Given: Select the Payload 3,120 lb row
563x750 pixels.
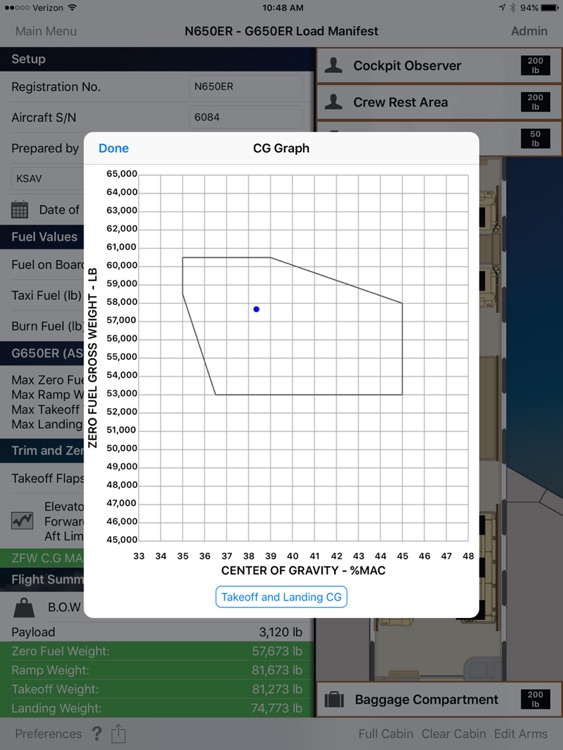Looking at the screenshot, I should tap(157, 632).
